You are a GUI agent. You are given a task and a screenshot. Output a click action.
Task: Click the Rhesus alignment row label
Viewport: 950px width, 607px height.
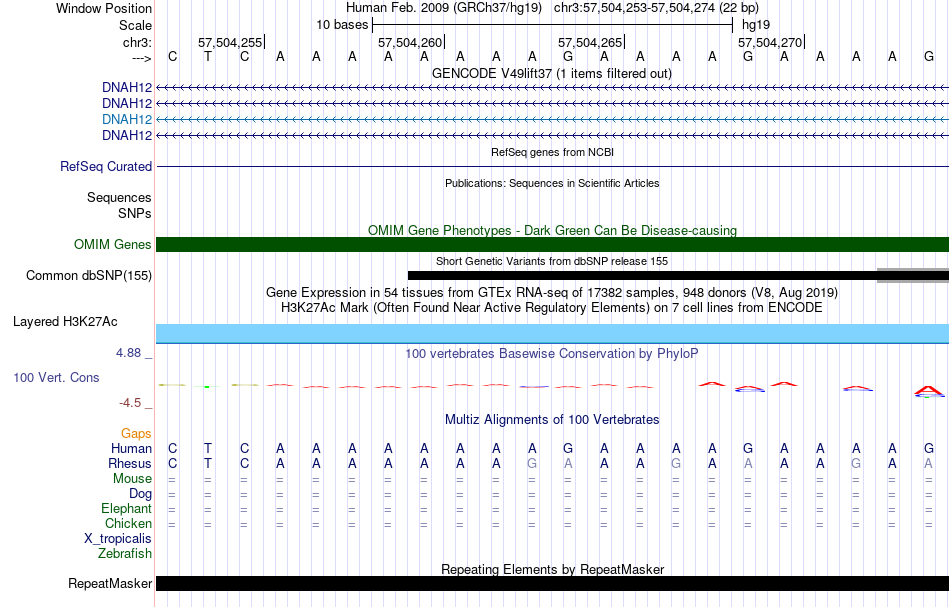(130, 464)
